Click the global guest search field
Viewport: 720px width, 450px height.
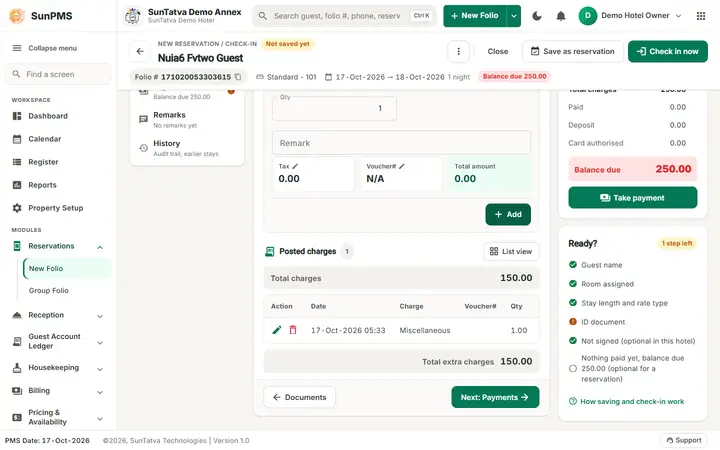[343, 16]
